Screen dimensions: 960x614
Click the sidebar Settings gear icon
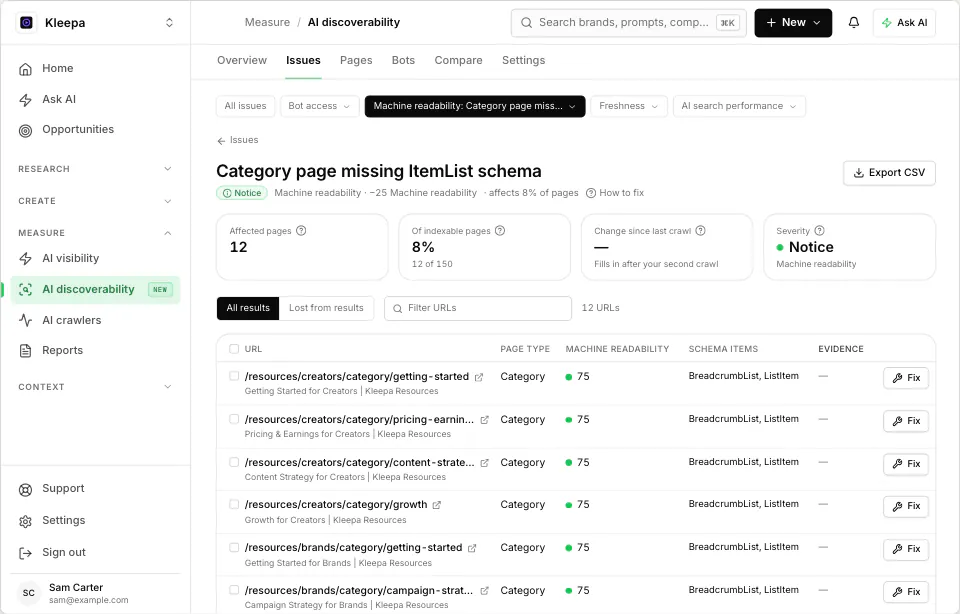(x=25, y=521)
